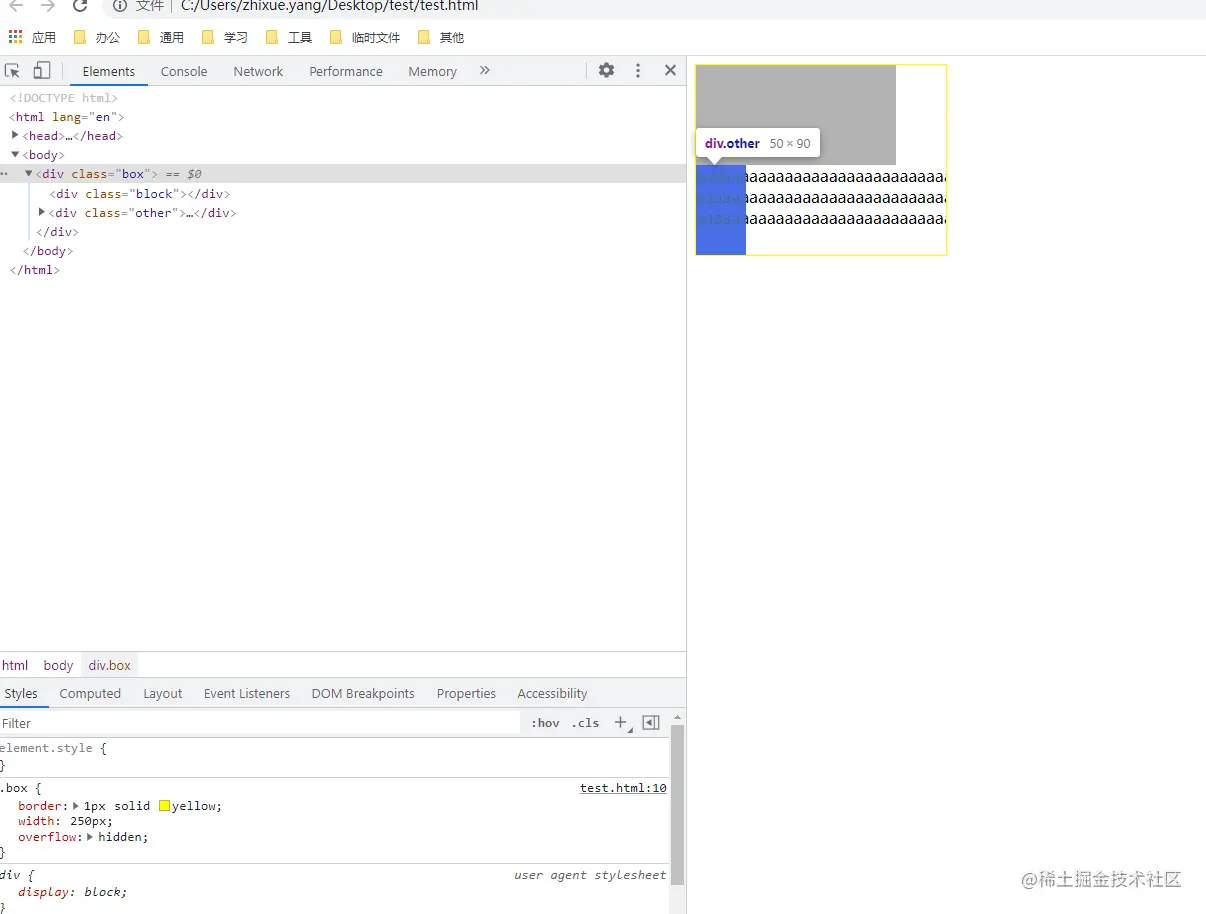Click the highlighted blue div.other box
Screen dimensions: 1206x914
[x=721, y=210]
